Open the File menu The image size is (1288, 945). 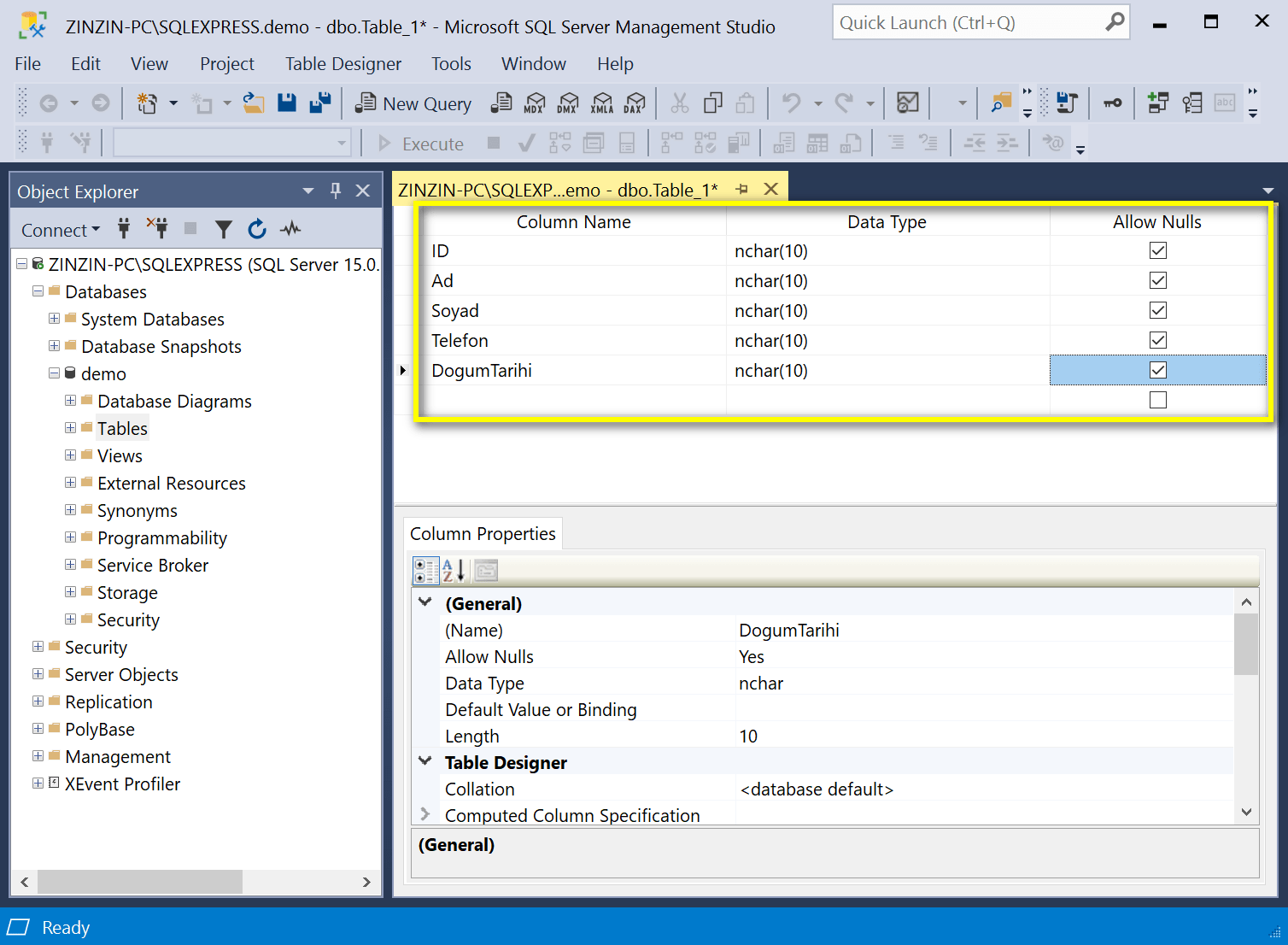(x=27, y=64)
